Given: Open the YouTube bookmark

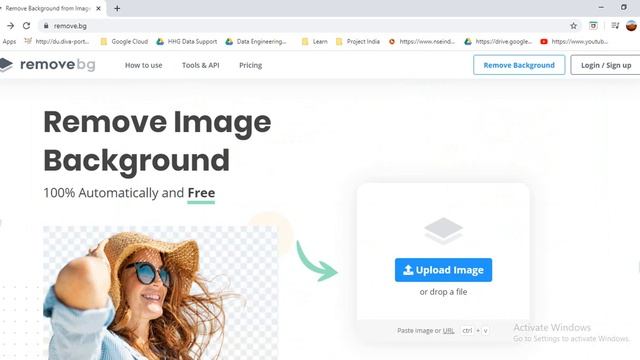Looking at the screenshot, I should (574, 42).
